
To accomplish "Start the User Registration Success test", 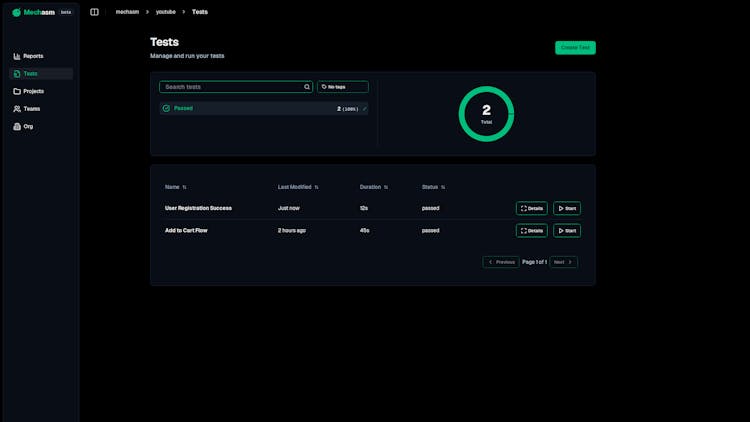I will tap(566, 208).
